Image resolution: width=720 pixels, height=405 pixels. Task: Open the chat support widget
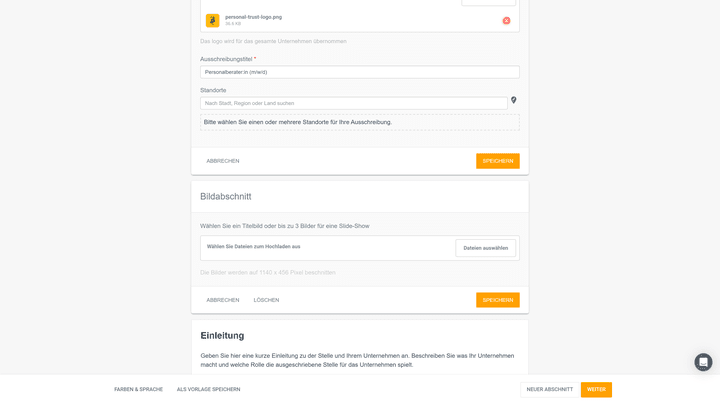703,362
